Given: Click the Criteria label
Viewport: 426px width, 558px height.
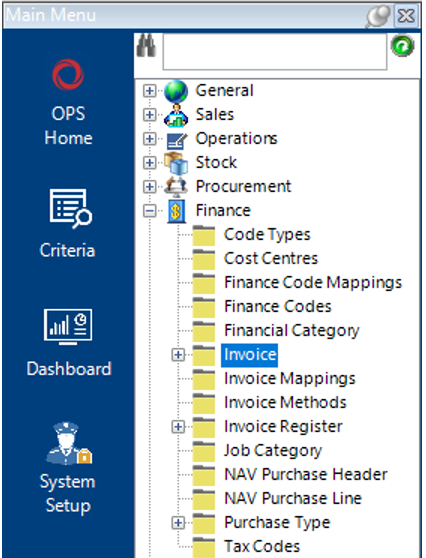Looking at the screenshot, I should [x=67, y=250].
